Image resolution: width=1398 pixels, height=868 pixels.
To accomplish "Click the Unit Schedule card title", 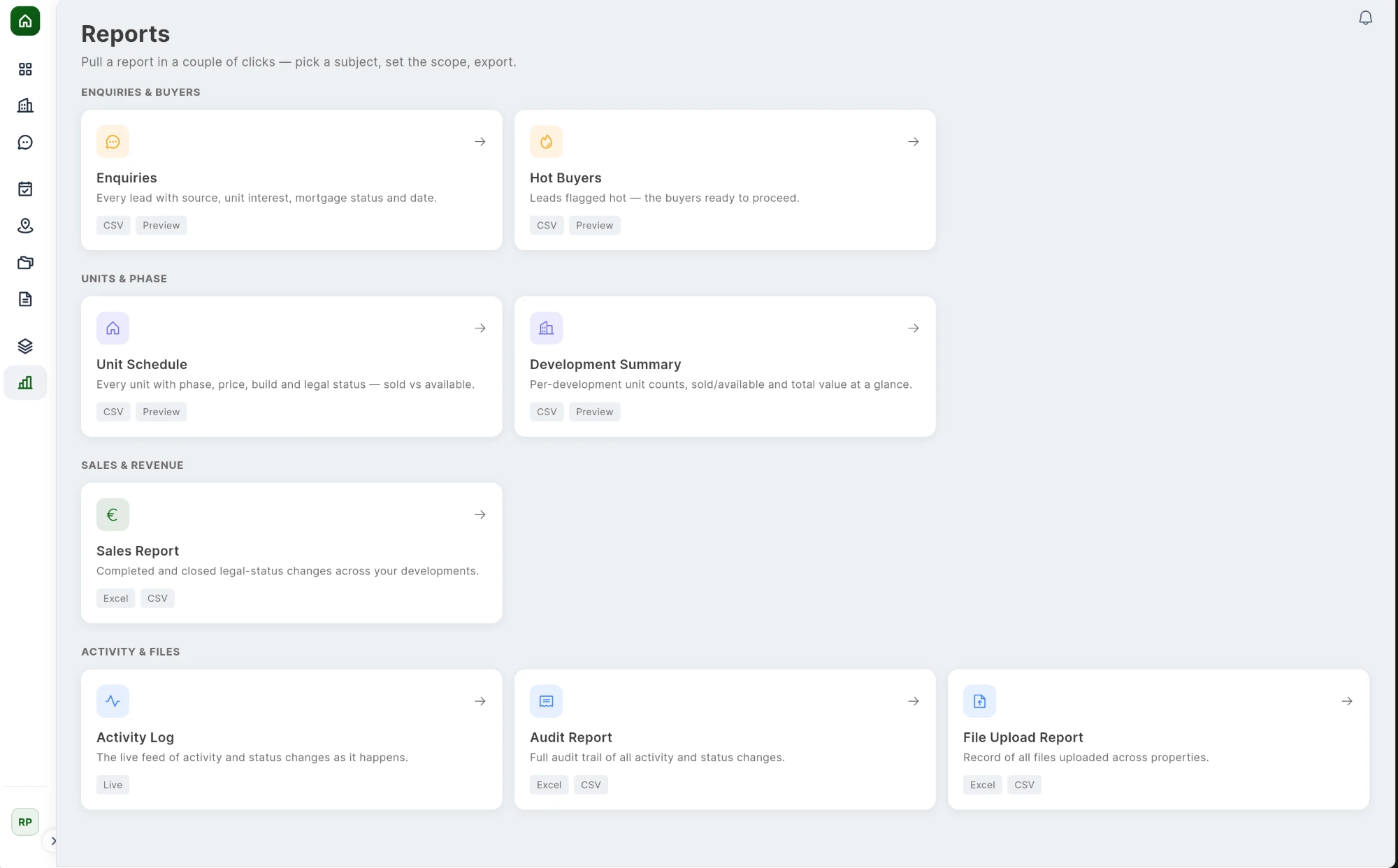I will tap(142, 365).
